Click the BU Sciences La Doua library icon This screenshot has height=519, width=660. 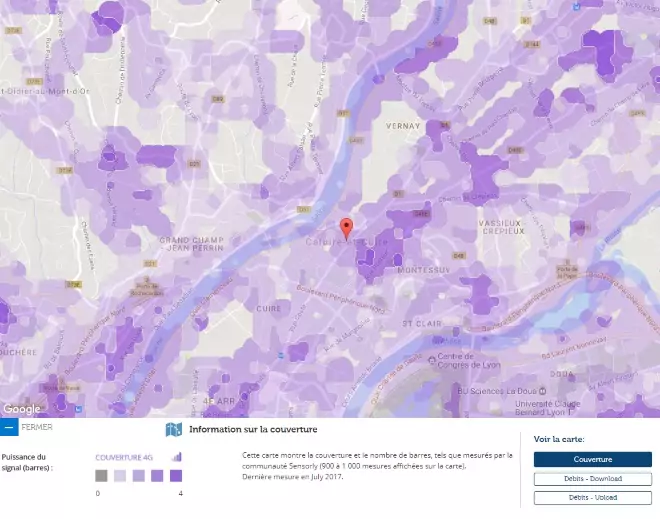(543, 391)
